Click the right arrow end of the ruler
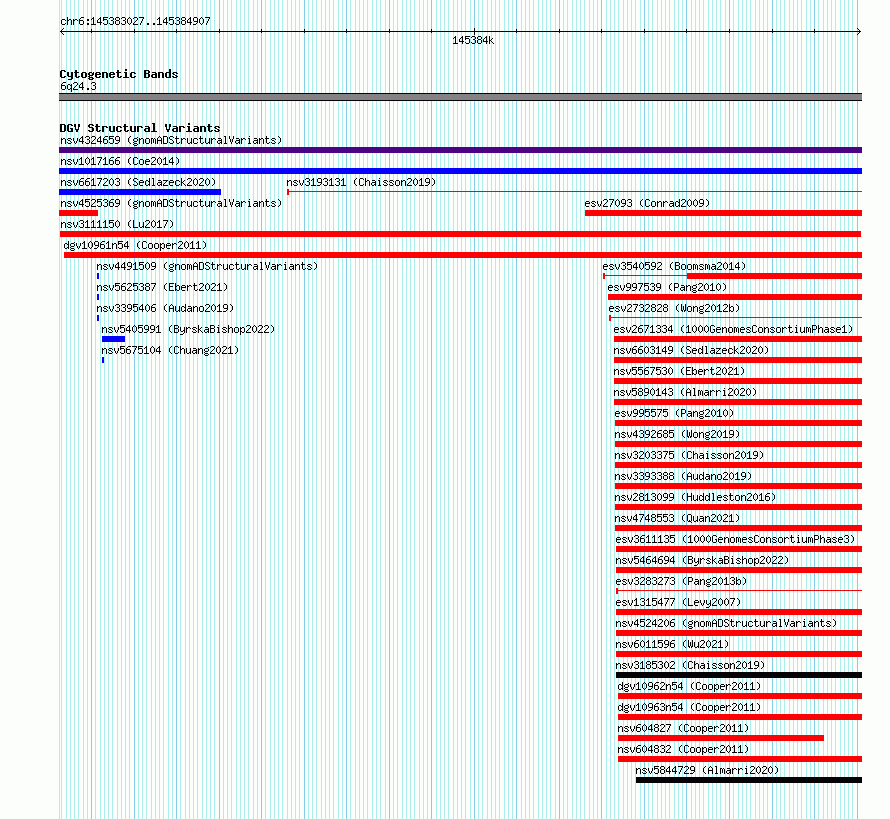 859,31
